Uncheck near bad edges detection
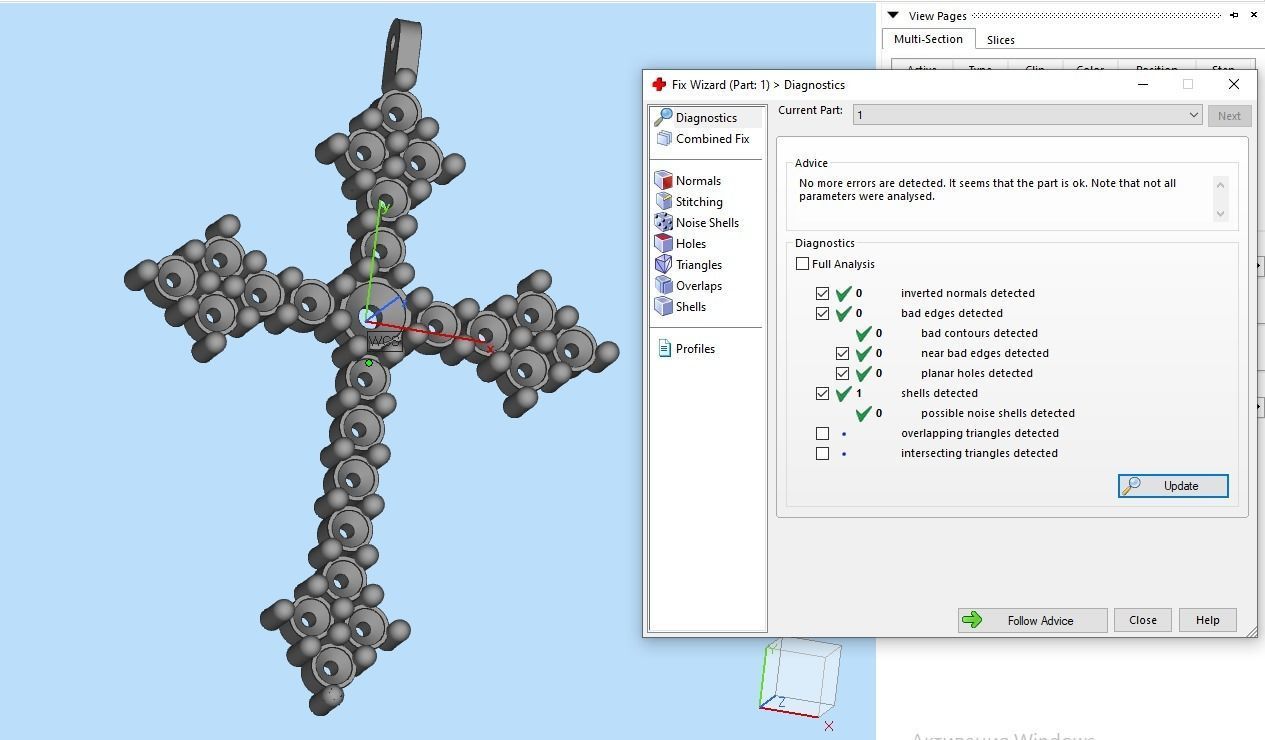This screenshot has width=1265, height=740. pos(842,353)
